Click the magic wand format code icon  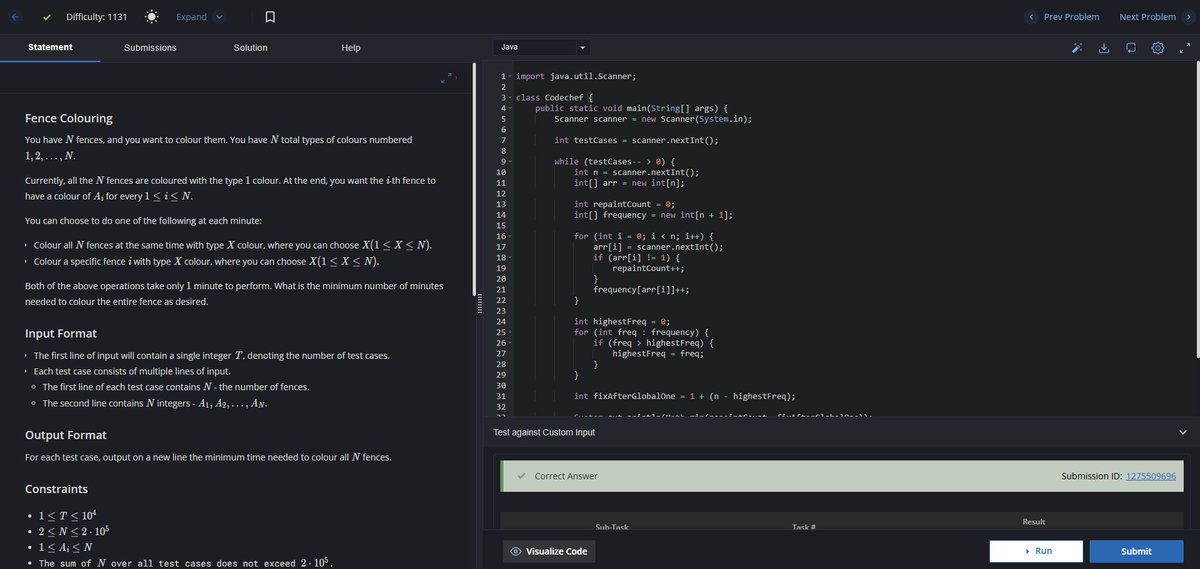(1078, 48)
